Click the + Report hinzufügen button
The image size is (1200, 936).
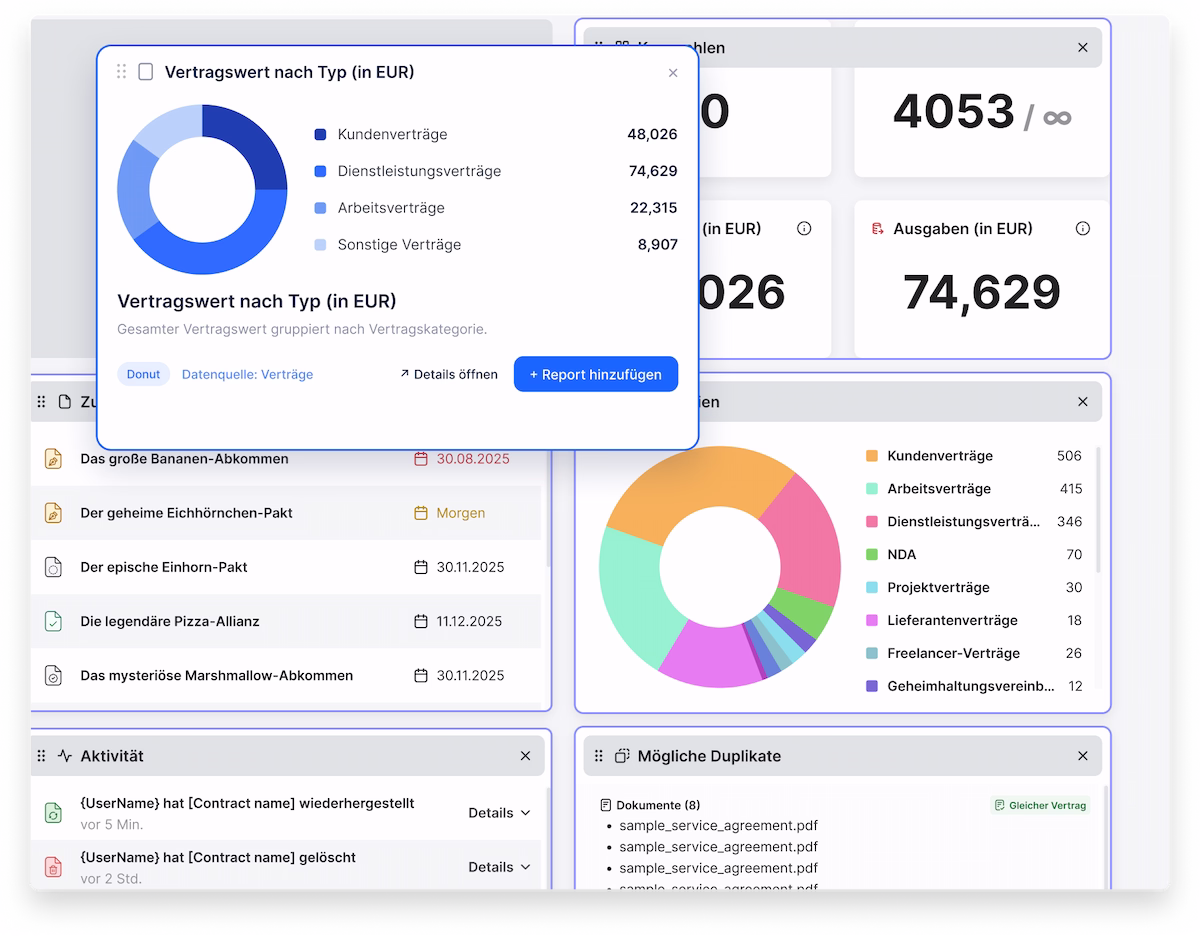coord(596,374)
